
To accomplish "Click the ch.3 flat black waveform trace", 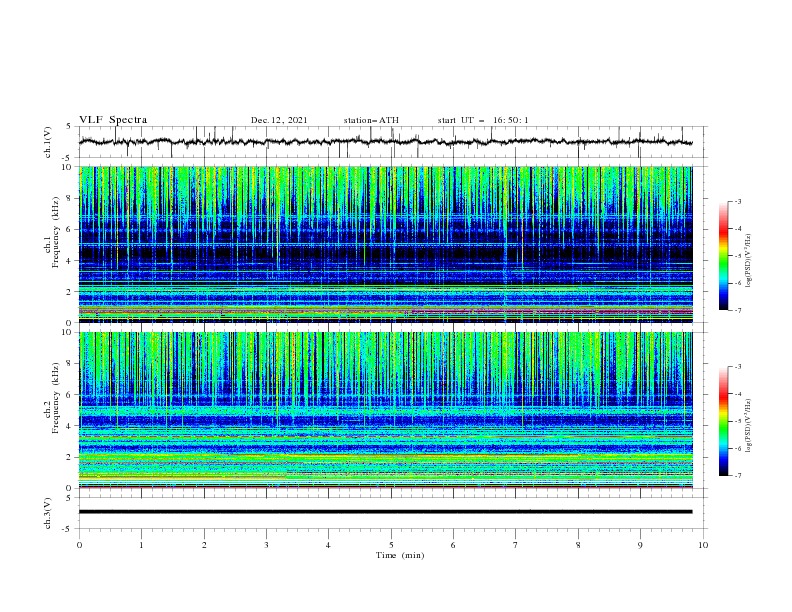I will [385, 512].
